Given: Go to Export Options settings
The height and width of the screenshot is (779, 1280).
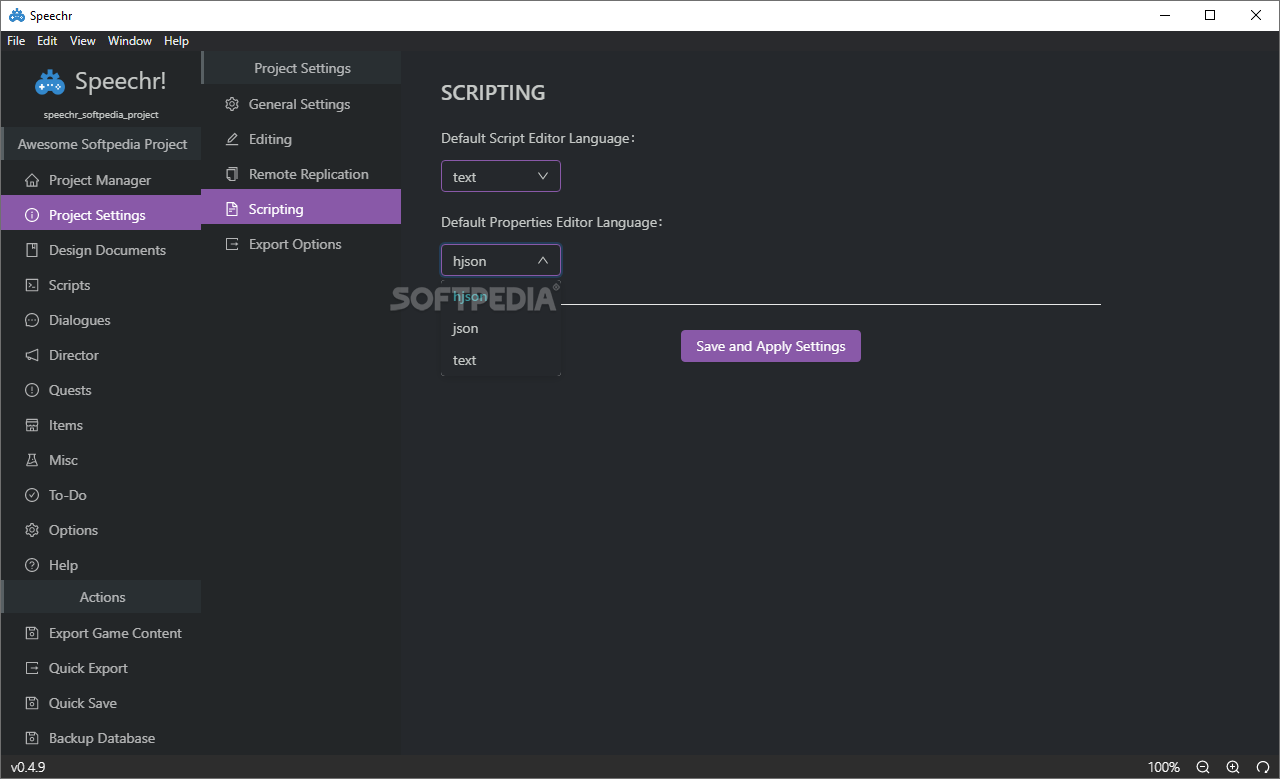Looking at the screenshot, I should 301,244.
